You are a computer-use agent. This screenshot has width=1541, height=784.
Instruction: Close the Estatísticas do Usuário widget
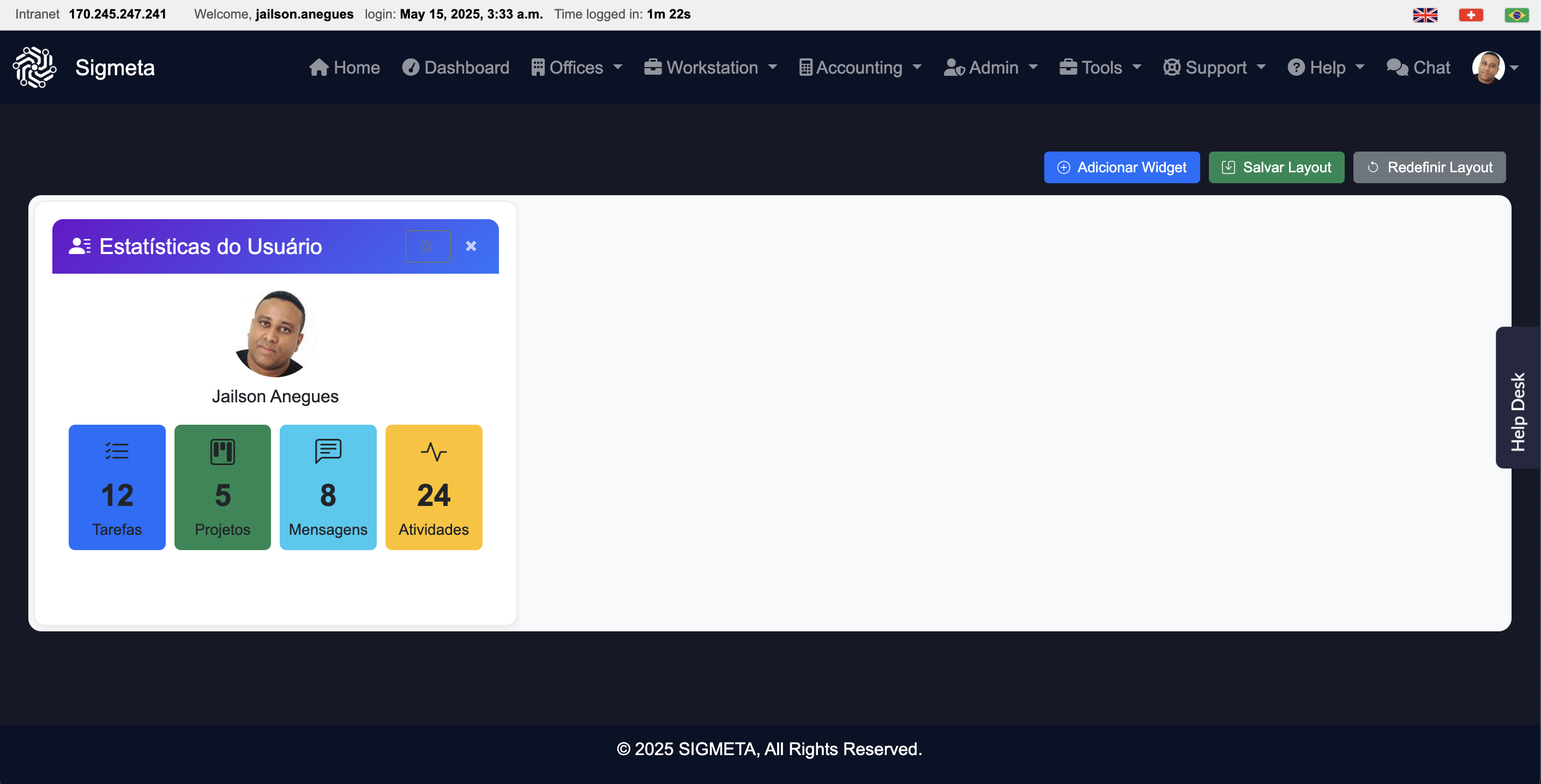tap(471, 246)
